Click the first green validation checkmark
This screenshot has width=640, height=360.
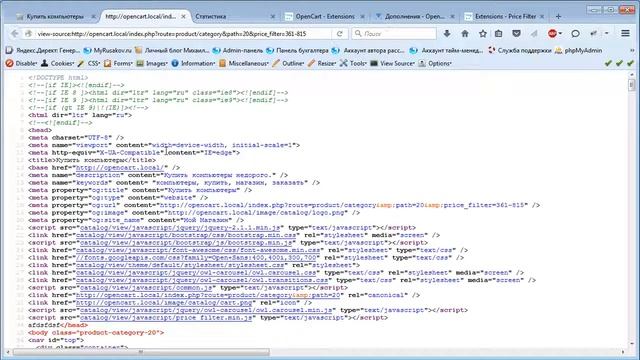608,63
